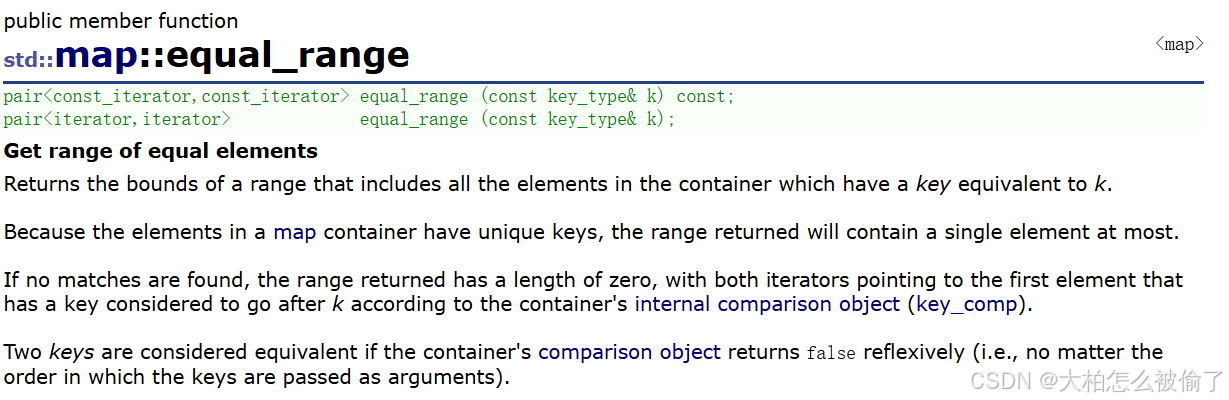This screenshot has width=1229, height=400.
Task: Click the trailing const; qualifier
Action: click(x=705, y=97)
